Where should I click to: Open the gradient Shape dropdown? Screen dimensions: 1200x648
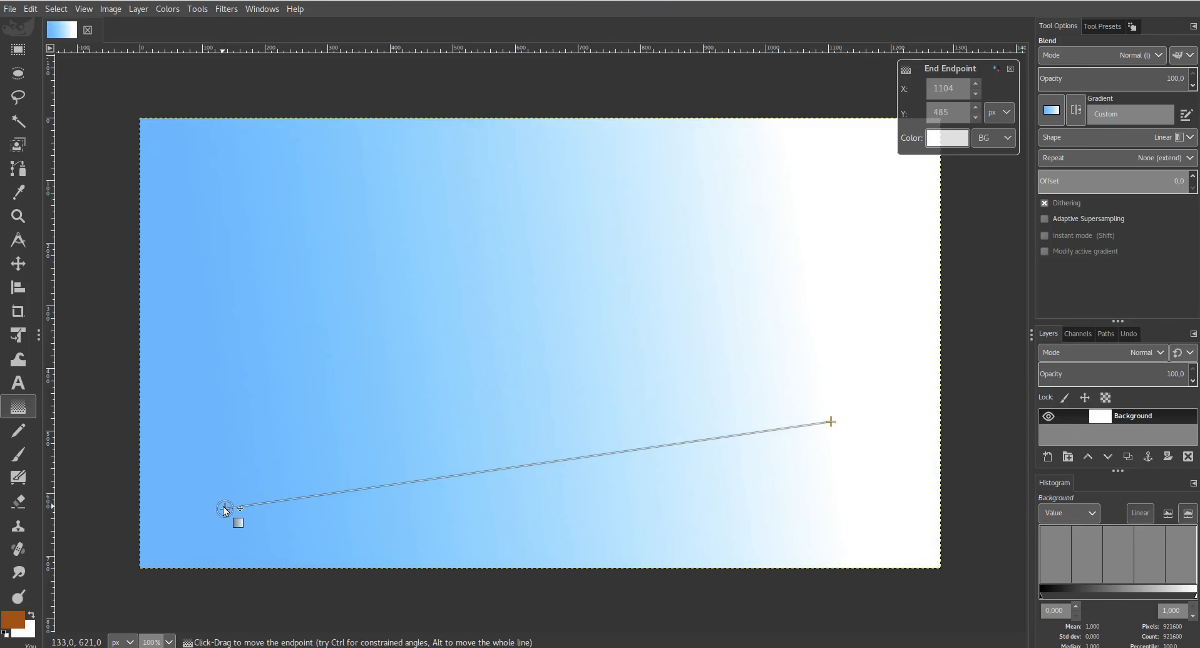pos(1117,137)
